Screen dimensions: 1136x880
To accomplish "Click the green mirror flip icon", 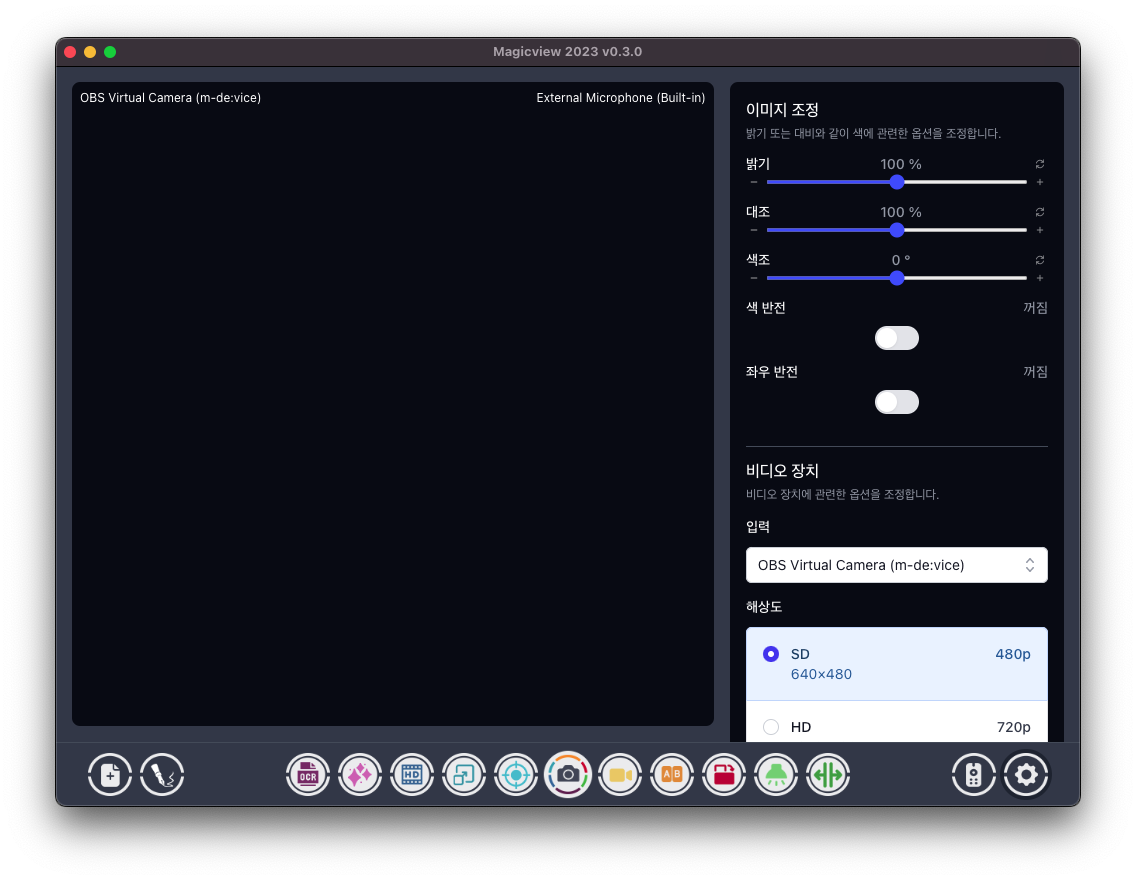I will [x=828, y=775].
